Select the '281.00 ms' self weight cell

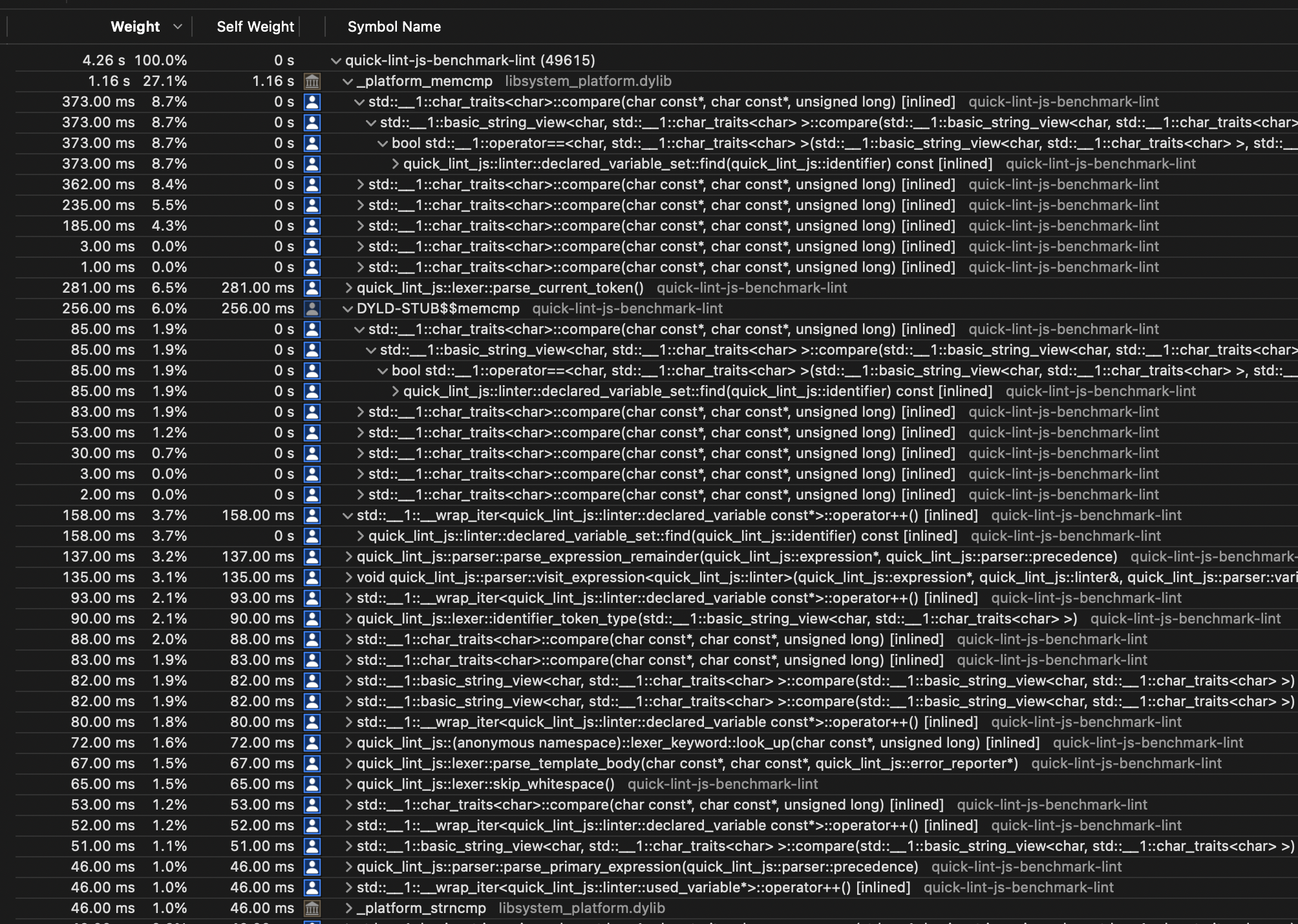(x=257, y=288)
